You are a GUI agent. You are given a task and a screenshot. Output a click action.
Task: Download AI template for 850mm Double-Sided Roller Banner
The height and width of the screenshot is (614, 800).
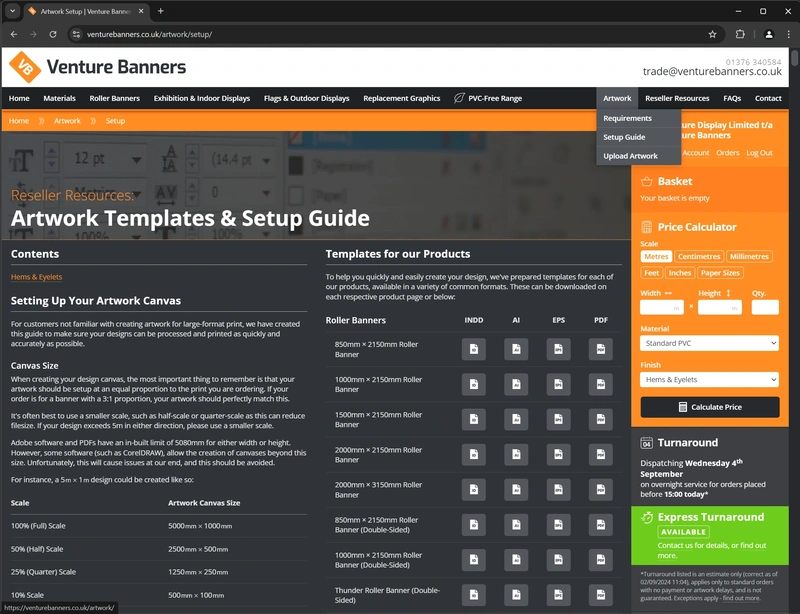[x=516, y=525]
